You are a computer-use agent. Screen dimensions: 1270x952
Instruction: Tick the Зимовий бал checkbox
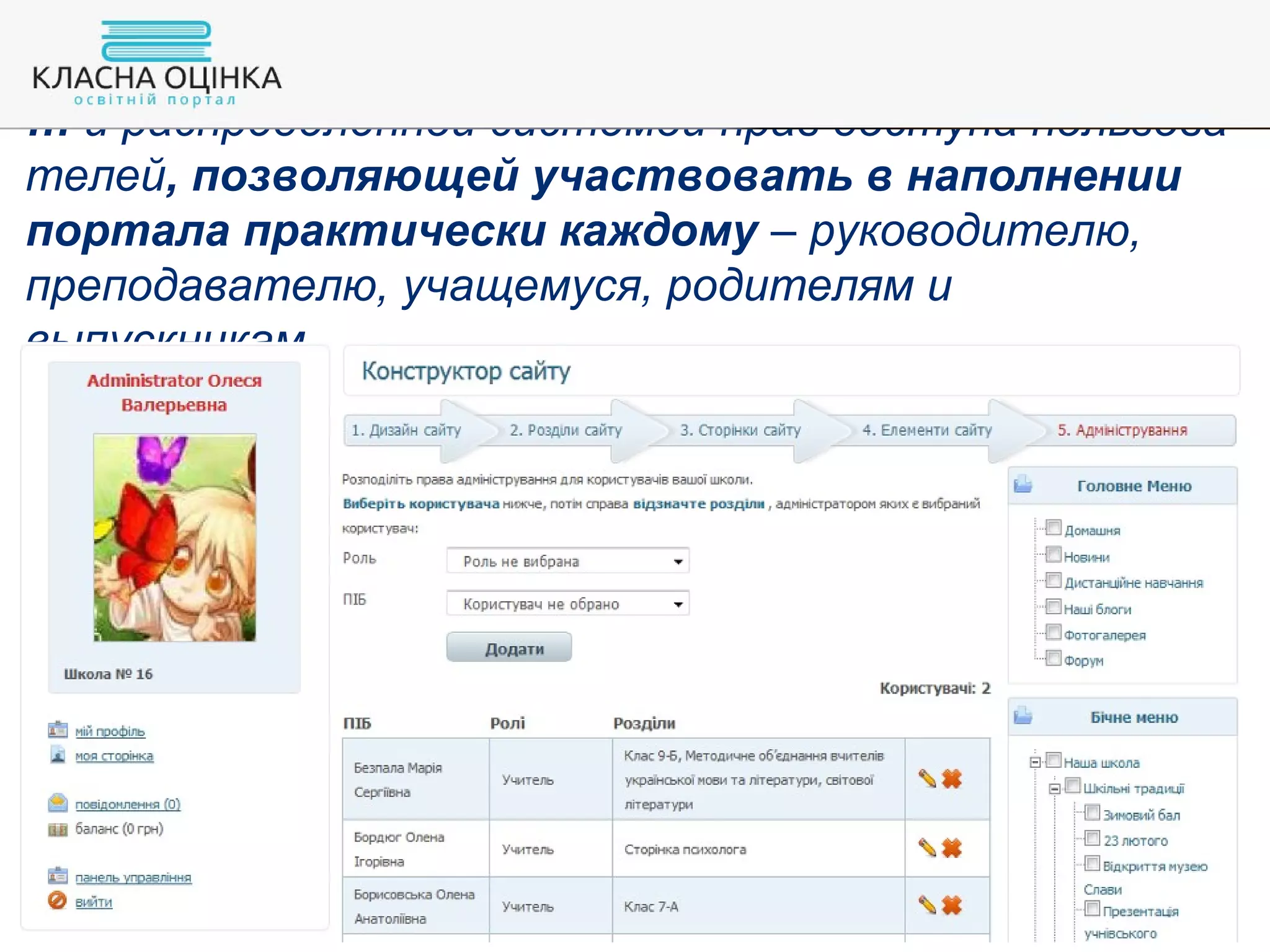click(1093, 813)
